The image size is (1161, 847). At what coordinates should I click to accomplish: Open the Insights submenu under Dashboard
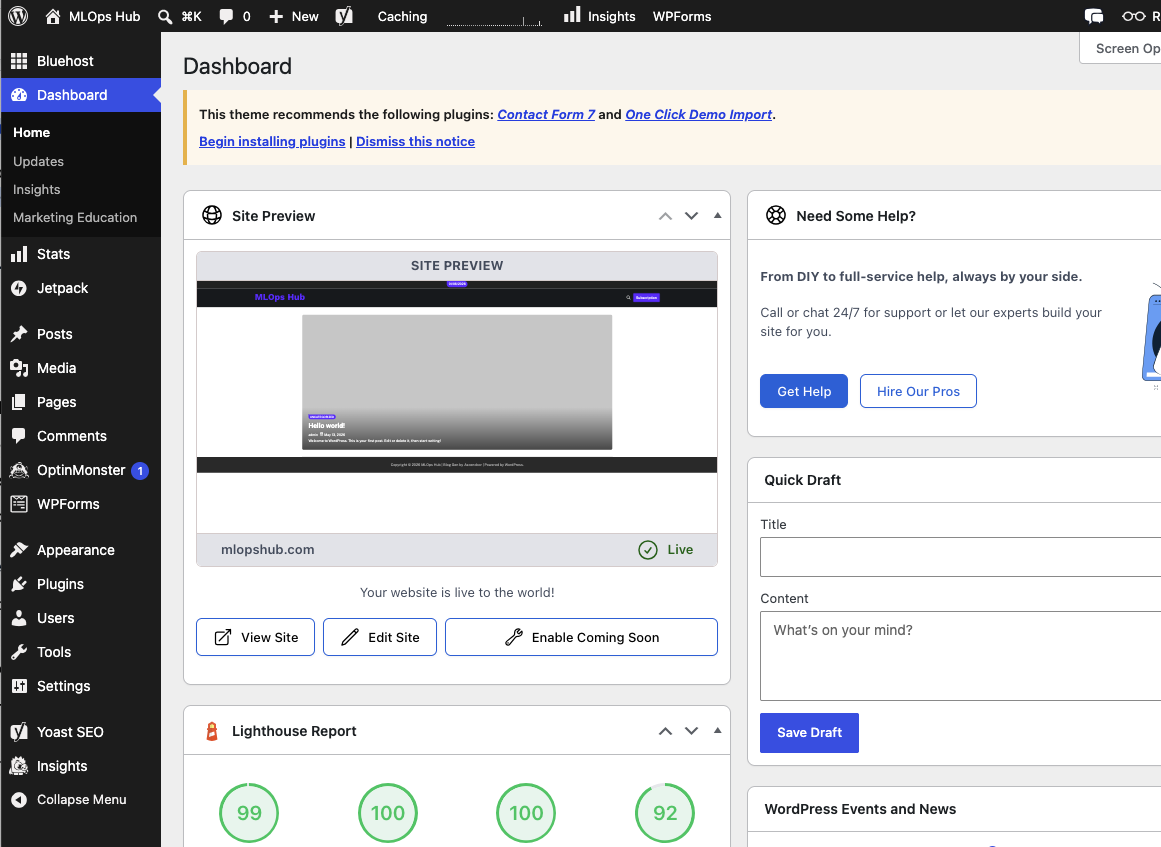coord(37,190)
